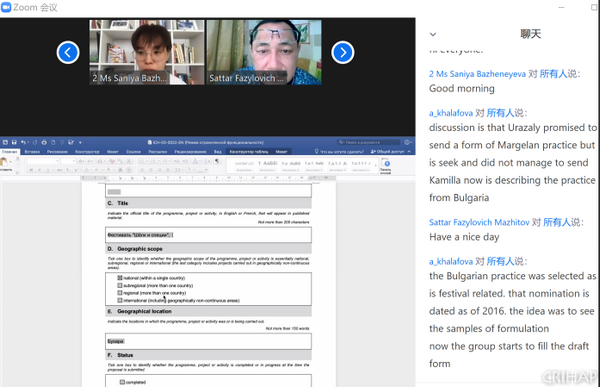The height and width of the screenshot is (387, 600).
Task: Check the subregional checkbox
Action: [x=120, y=286]
